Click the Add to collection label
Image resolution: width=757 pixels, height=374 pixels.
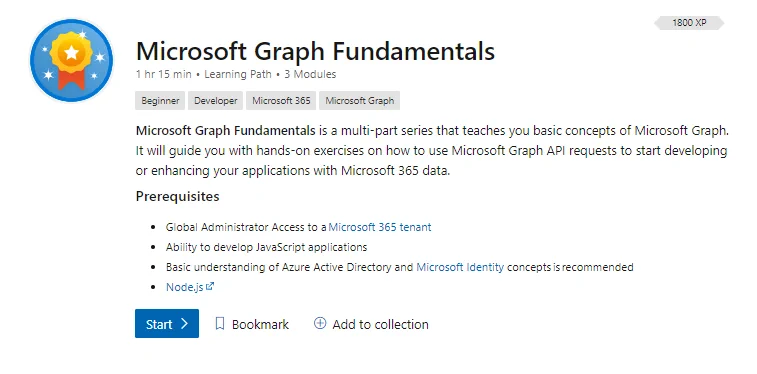[380, 324]
